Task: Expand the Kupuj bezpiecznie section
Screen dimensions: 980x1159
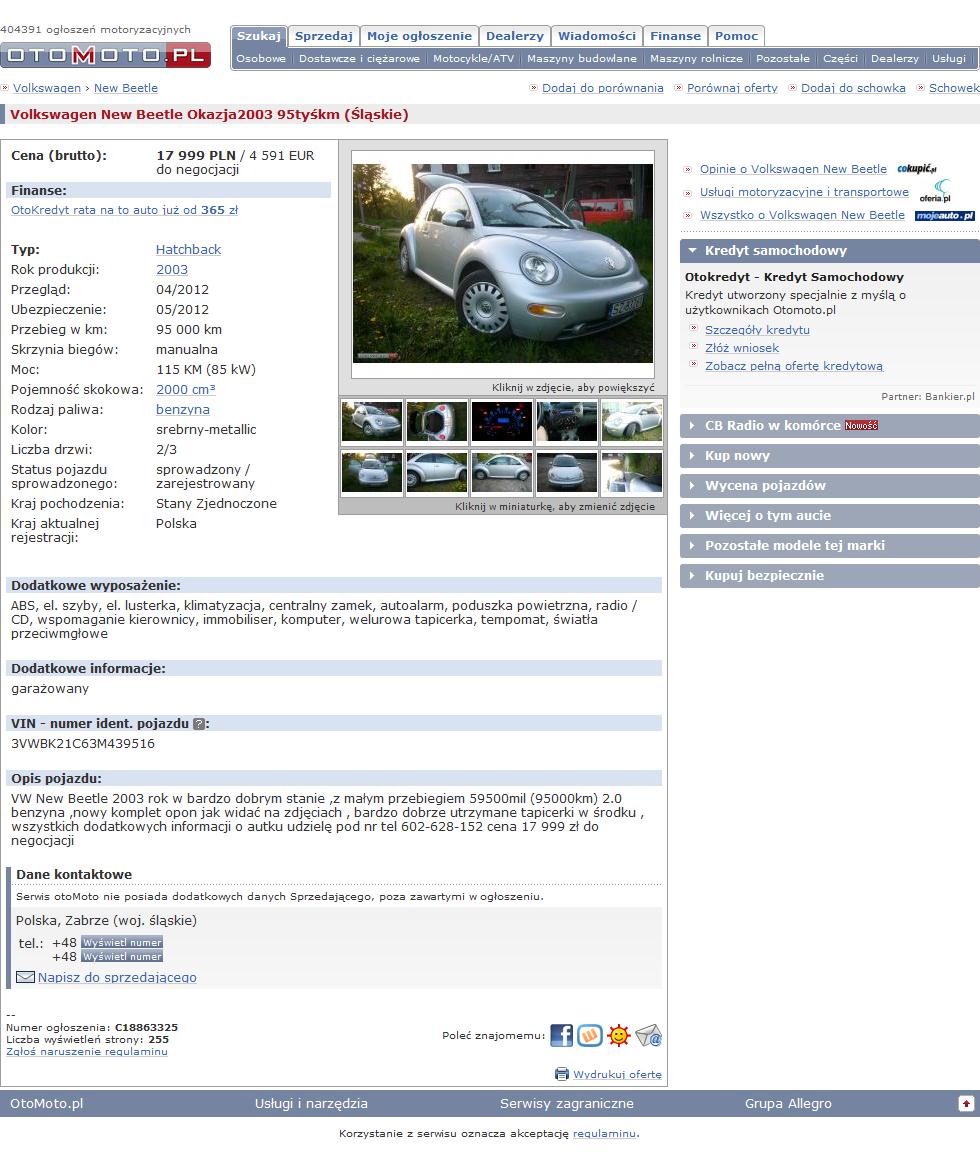Action: tap(830, 575)
